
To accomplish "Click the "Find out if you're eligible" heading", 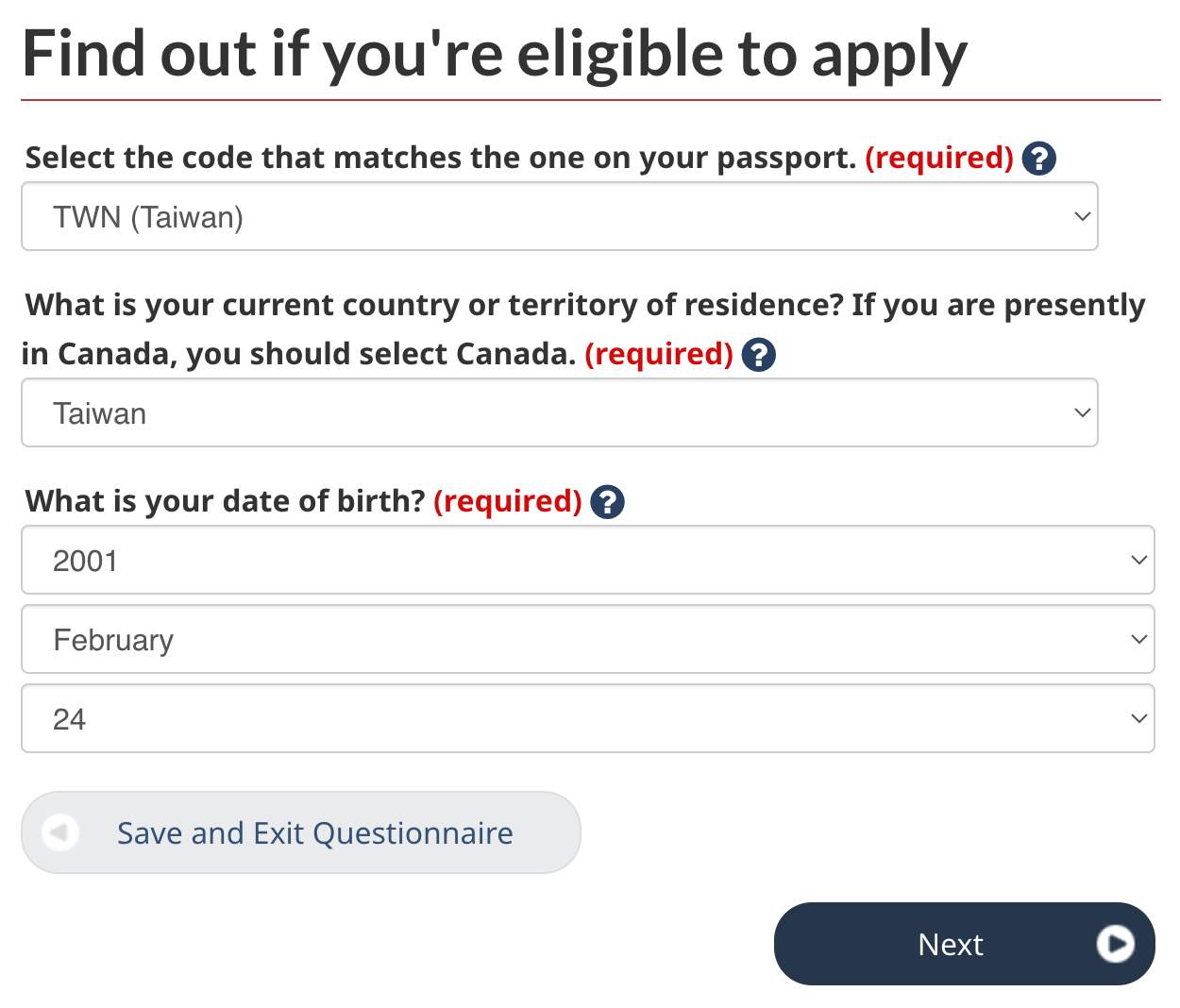I will [x=494, y=54].
